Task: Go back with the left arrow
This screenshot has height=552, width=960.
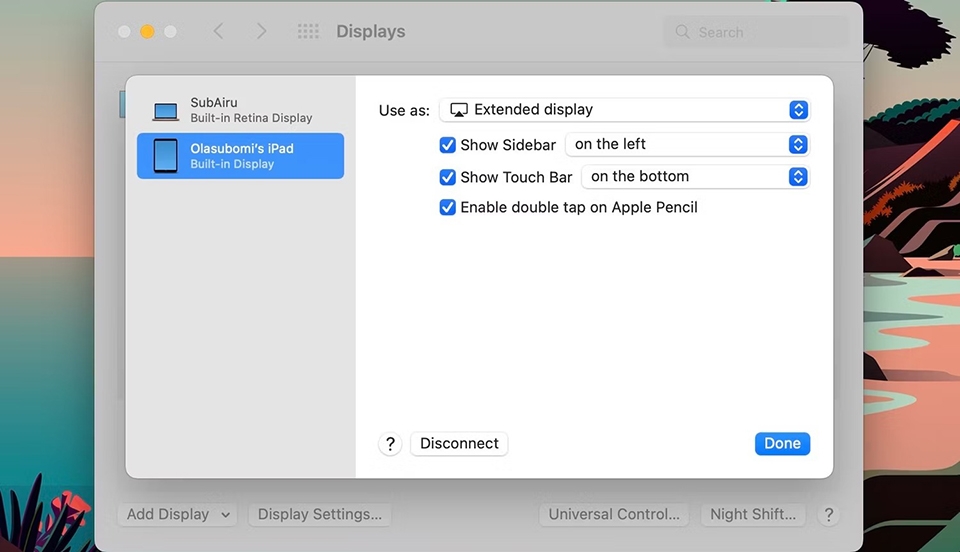Action: coord(219,31)
